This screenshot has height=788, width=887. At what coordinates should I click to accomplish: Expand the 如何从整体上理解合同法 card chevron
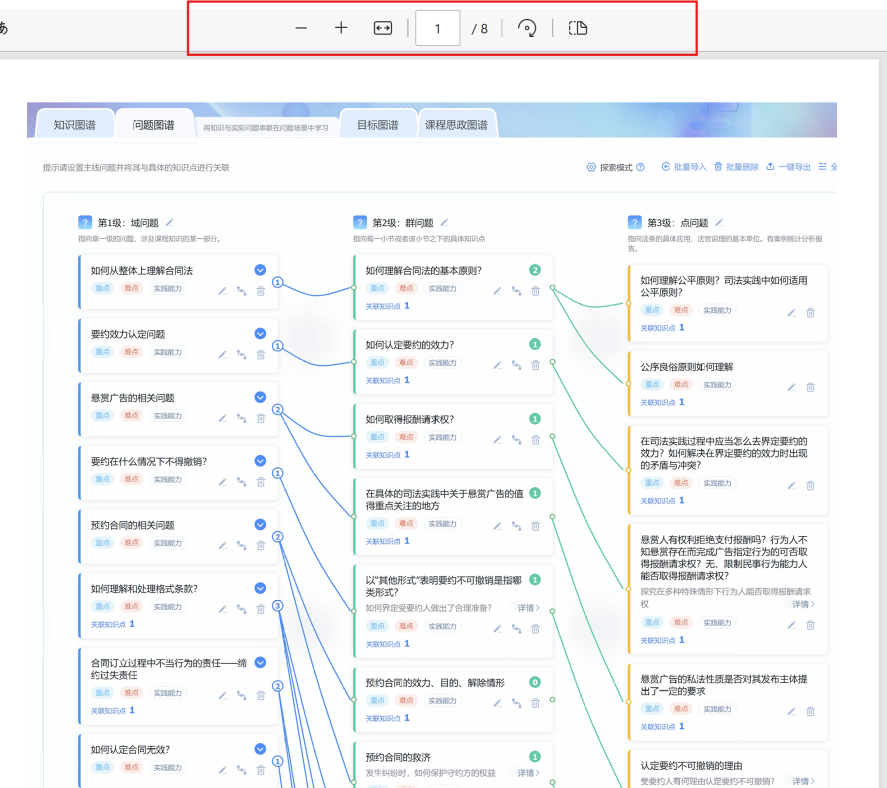click(x=260, y=270)
